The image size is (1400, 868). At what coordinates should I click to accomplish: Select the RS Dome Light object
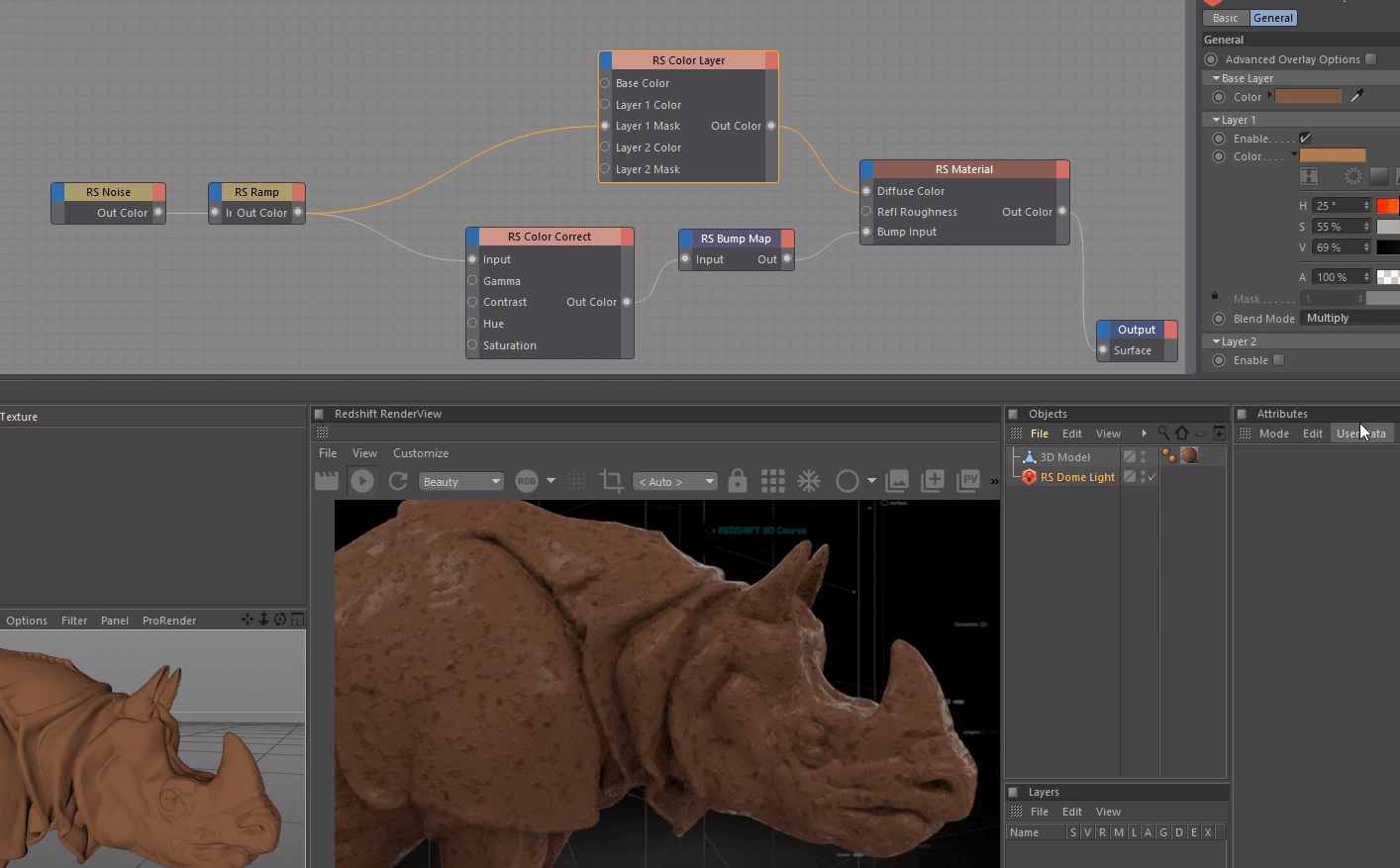(1076, 477)
